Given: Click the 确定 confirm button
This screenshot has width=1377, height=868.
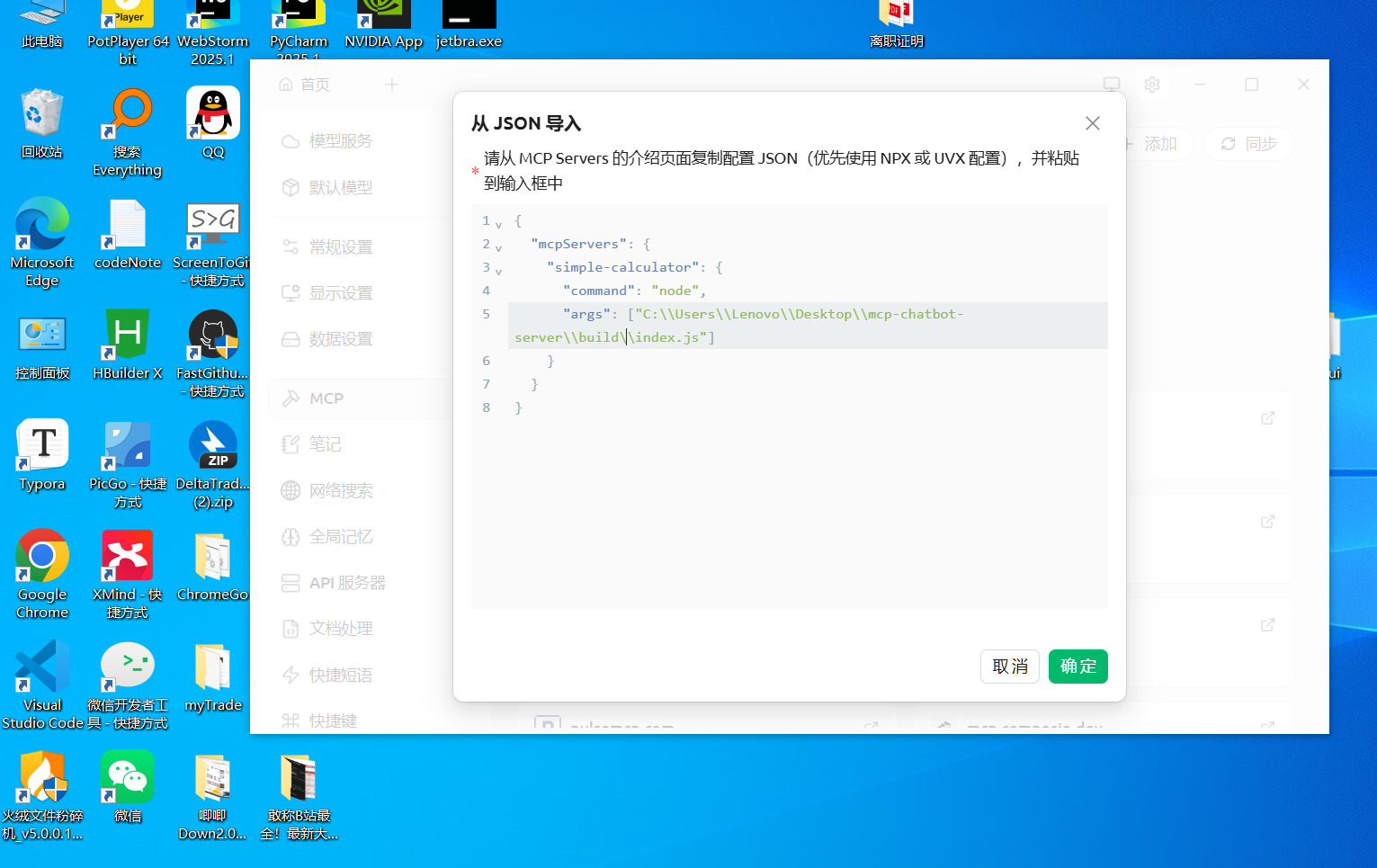Looking at the screenshot, I should pyautogui.click(x=1077, y=667).
